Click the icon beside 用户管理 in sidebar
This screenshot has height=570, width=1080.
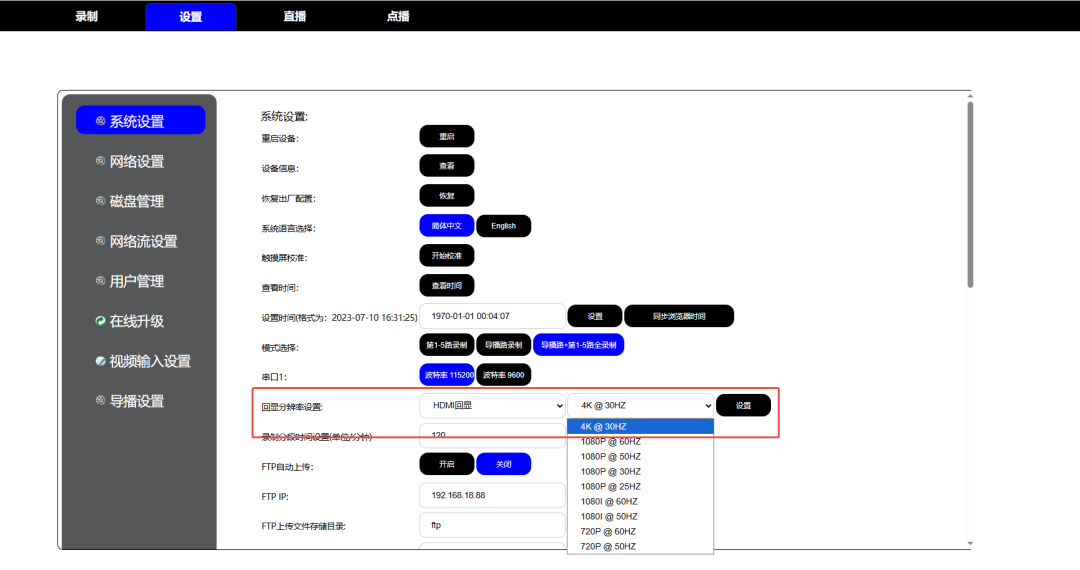click(101, 281)
